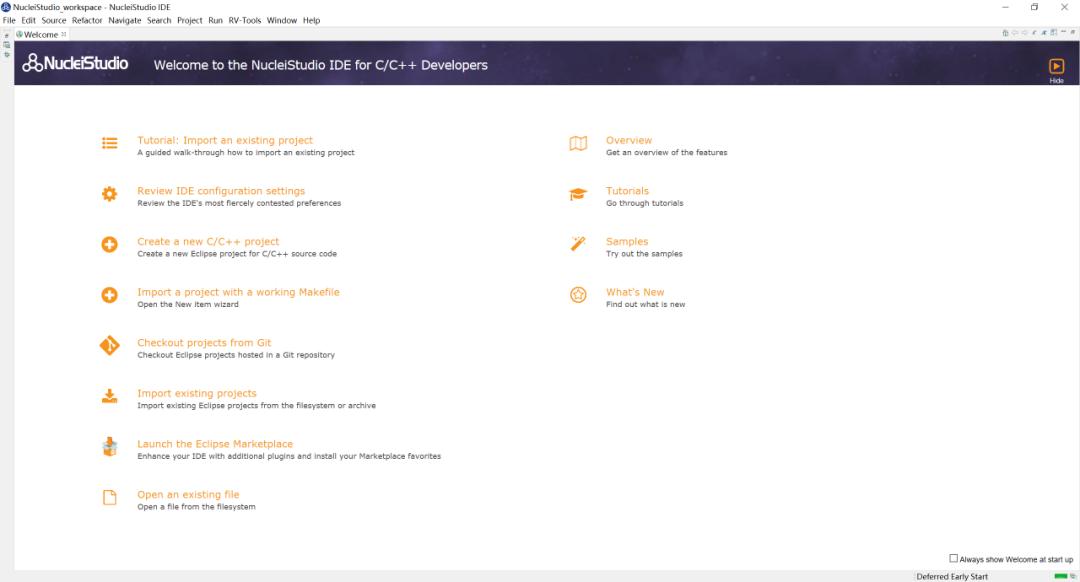Viewport: 1080px width, 582px height.
Task: Click the download icon beside Import existing projects
Action: coord(110,396)
